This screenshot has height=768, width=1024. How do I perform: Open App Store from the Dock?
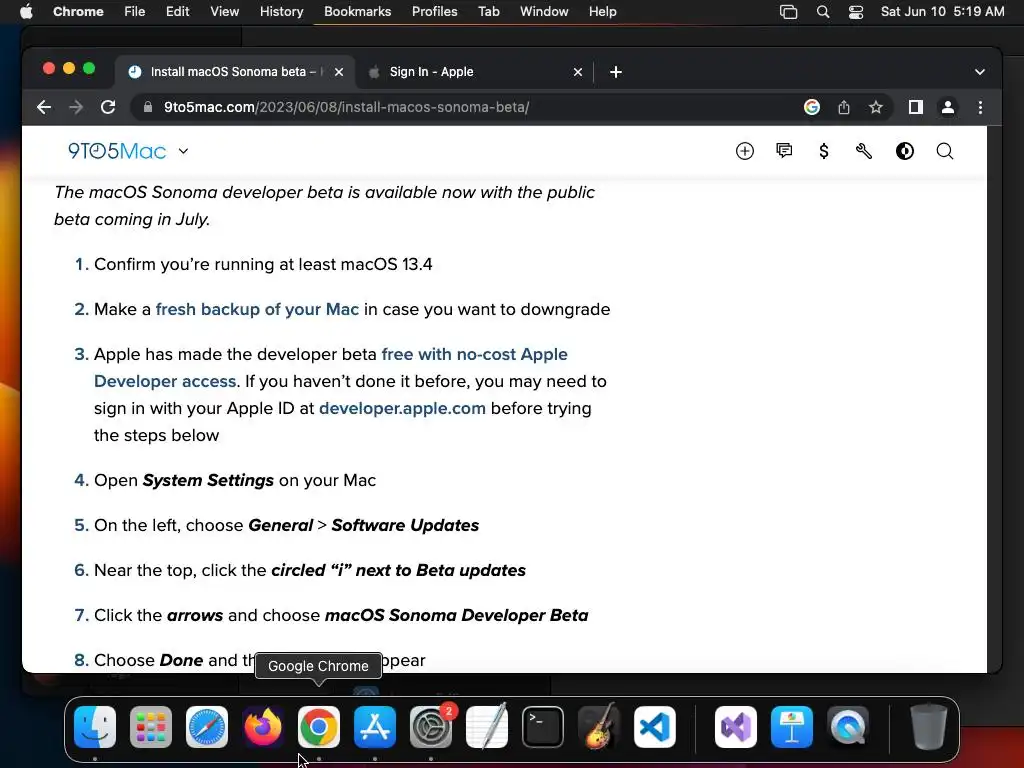[375, 727]
